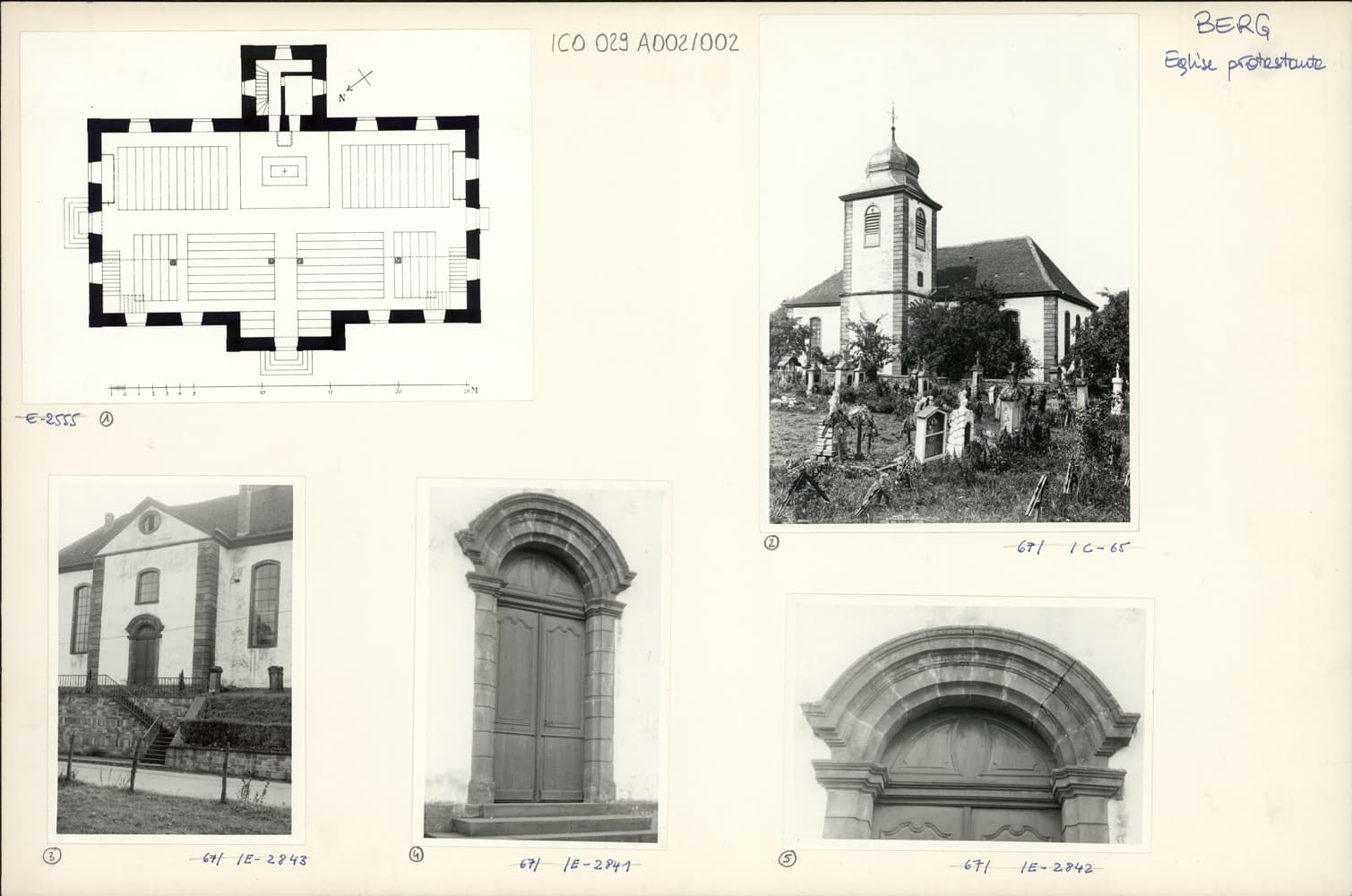Click the north arrow compass on the floor plan
The height and width of the screenshot is (896, 1352).
click(x=356, y=83)
